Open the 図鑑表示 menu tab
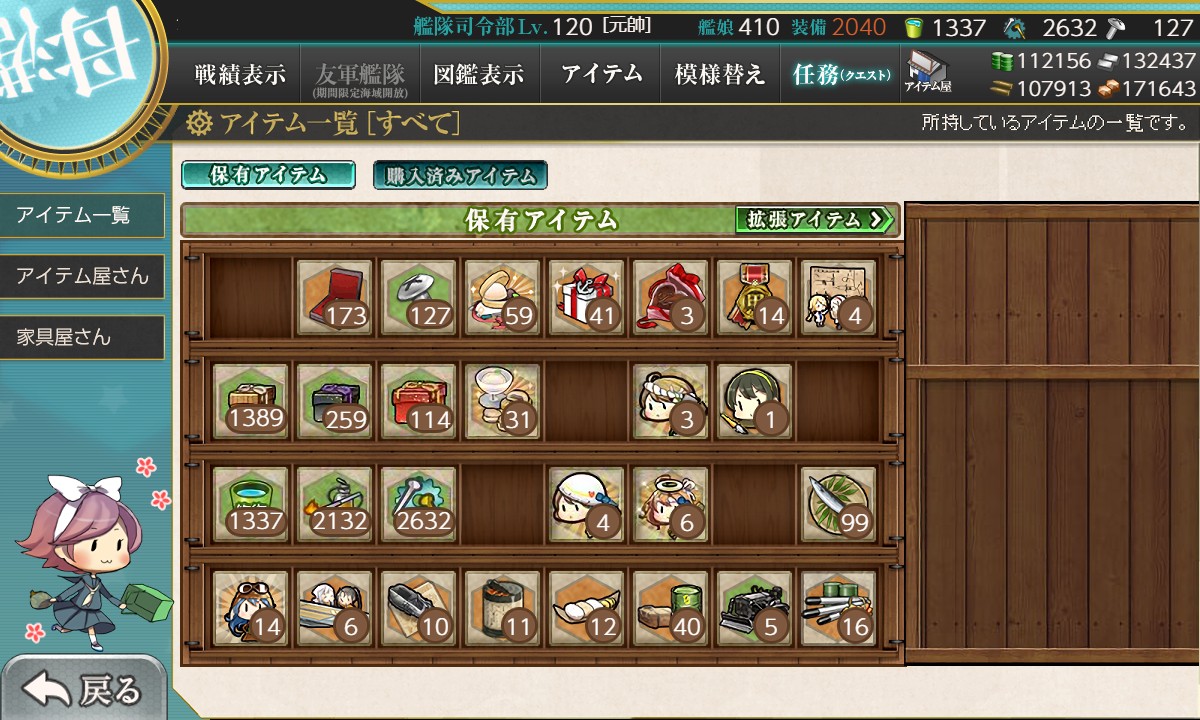Screen dimensions: 1200x720 coord(479,74)
